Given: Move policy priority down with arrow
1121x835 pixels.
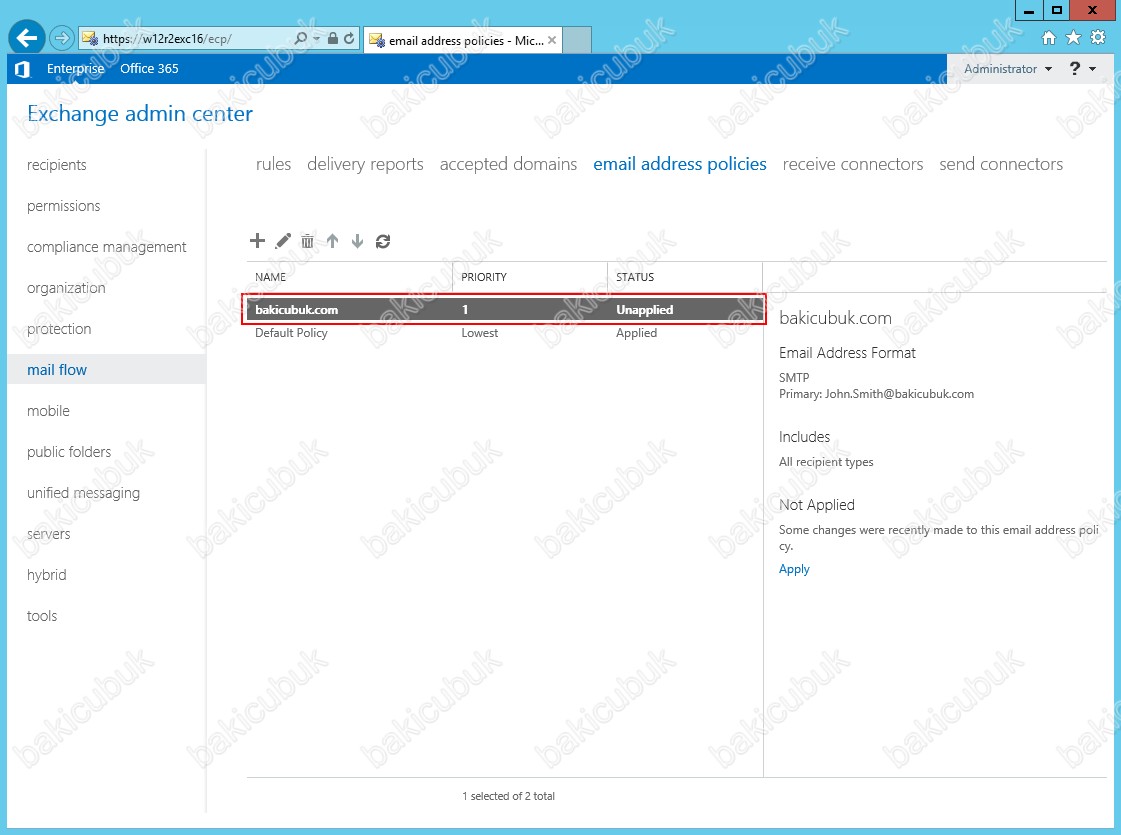Looking at the screenshot, I should [357, 241].
